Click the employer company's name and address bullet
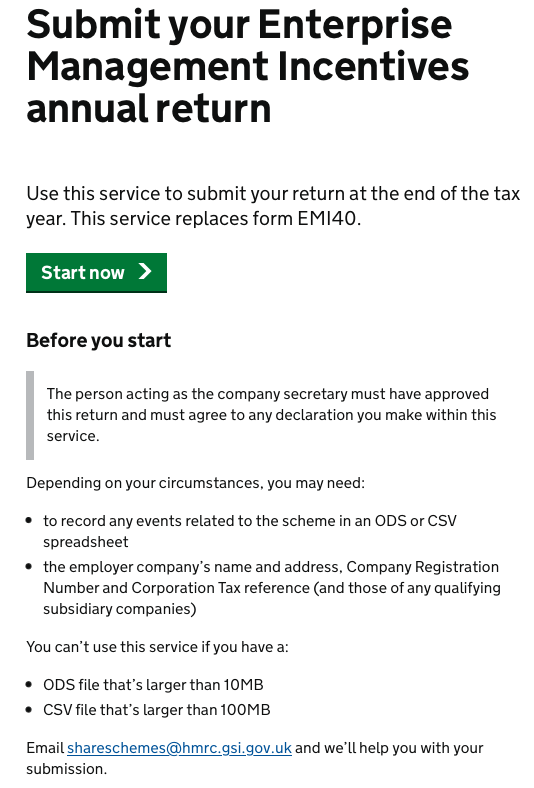Screen dimensions: 534x788 pyautogui.click(x=272, y=587)
